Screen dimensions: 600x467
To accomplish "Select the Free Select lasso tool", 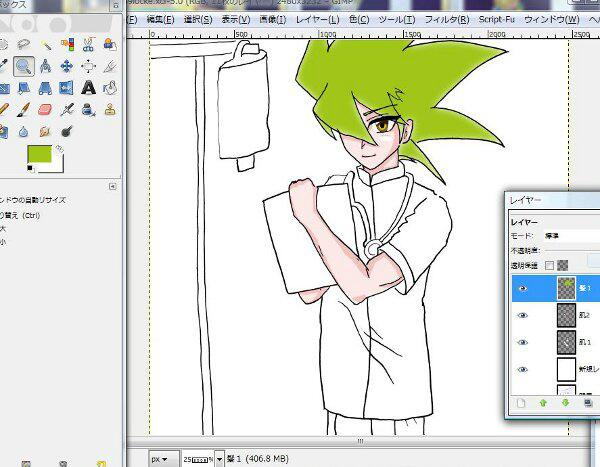I will (x=24, y=45).
